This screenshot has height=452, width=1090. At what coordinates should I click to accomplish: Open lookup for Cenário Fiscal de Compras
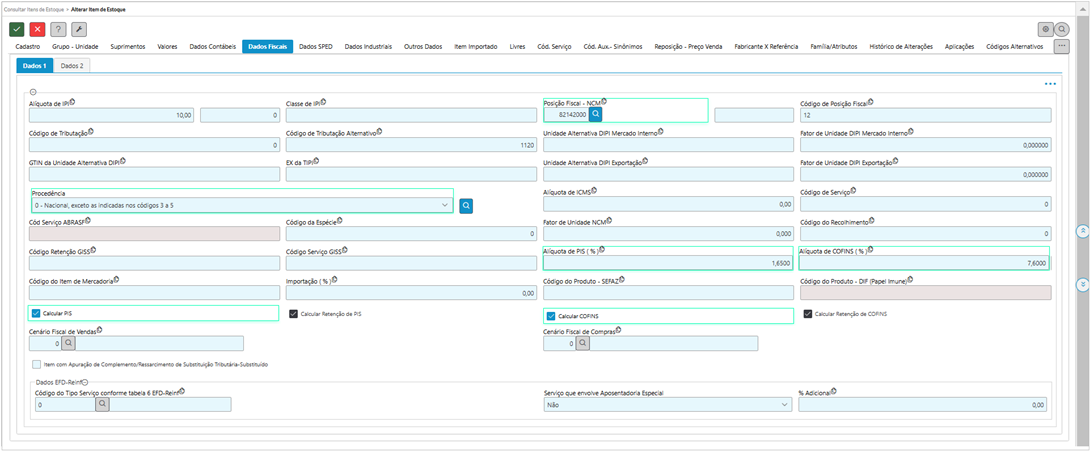click(582, 343)
